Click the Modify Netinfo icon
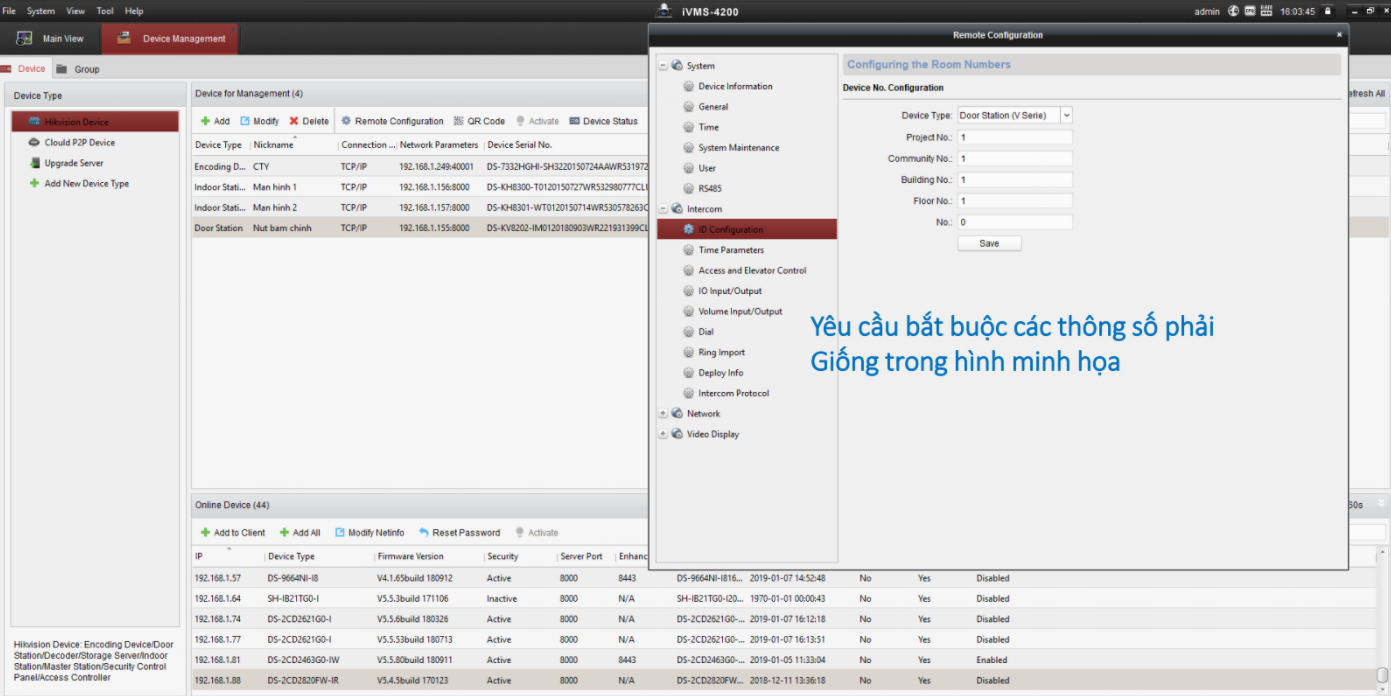This screenshot has height=696, width=1391. point(340,533)
